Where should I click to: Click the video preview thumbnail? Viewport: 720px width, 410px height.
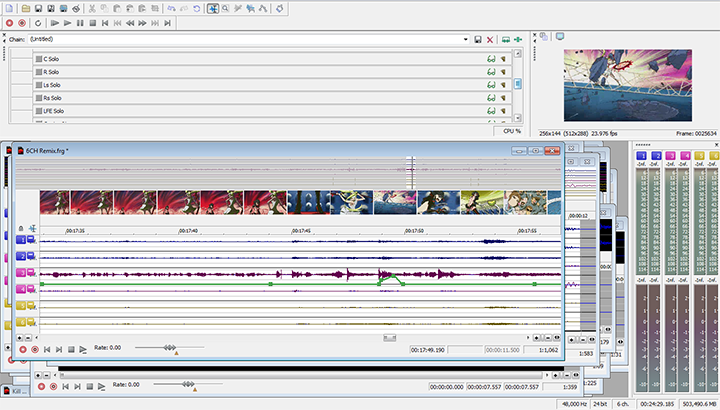[626, 85]
